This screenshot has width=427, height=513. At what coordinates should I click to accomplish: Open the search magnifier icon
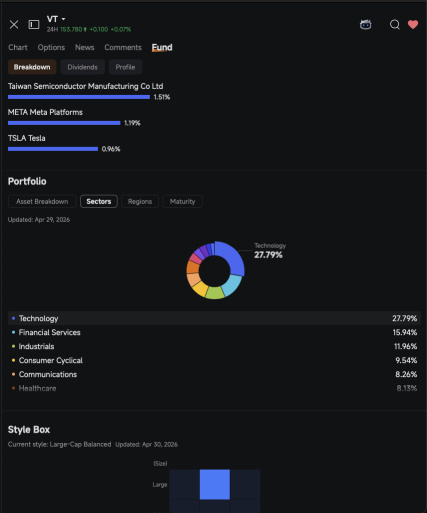point(395,24)
